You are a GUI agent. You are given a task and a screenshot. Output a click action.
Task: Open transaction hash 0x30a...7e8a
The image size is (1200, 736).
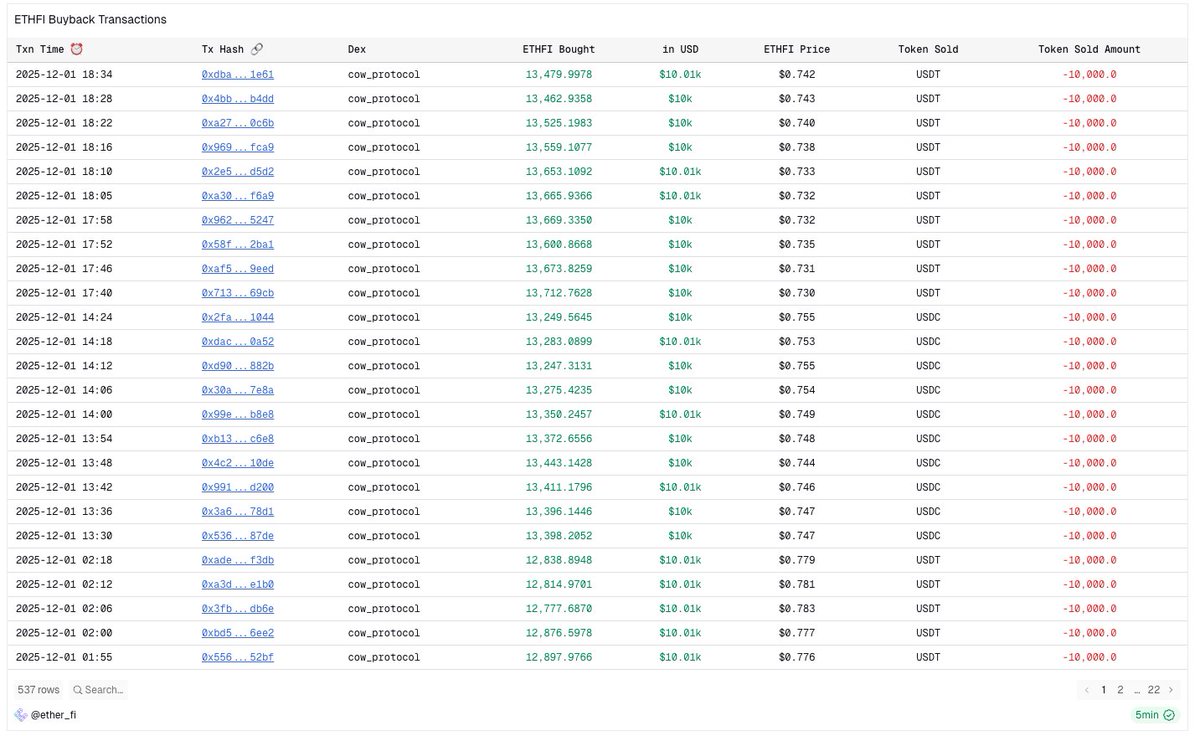tap(237, 390)
